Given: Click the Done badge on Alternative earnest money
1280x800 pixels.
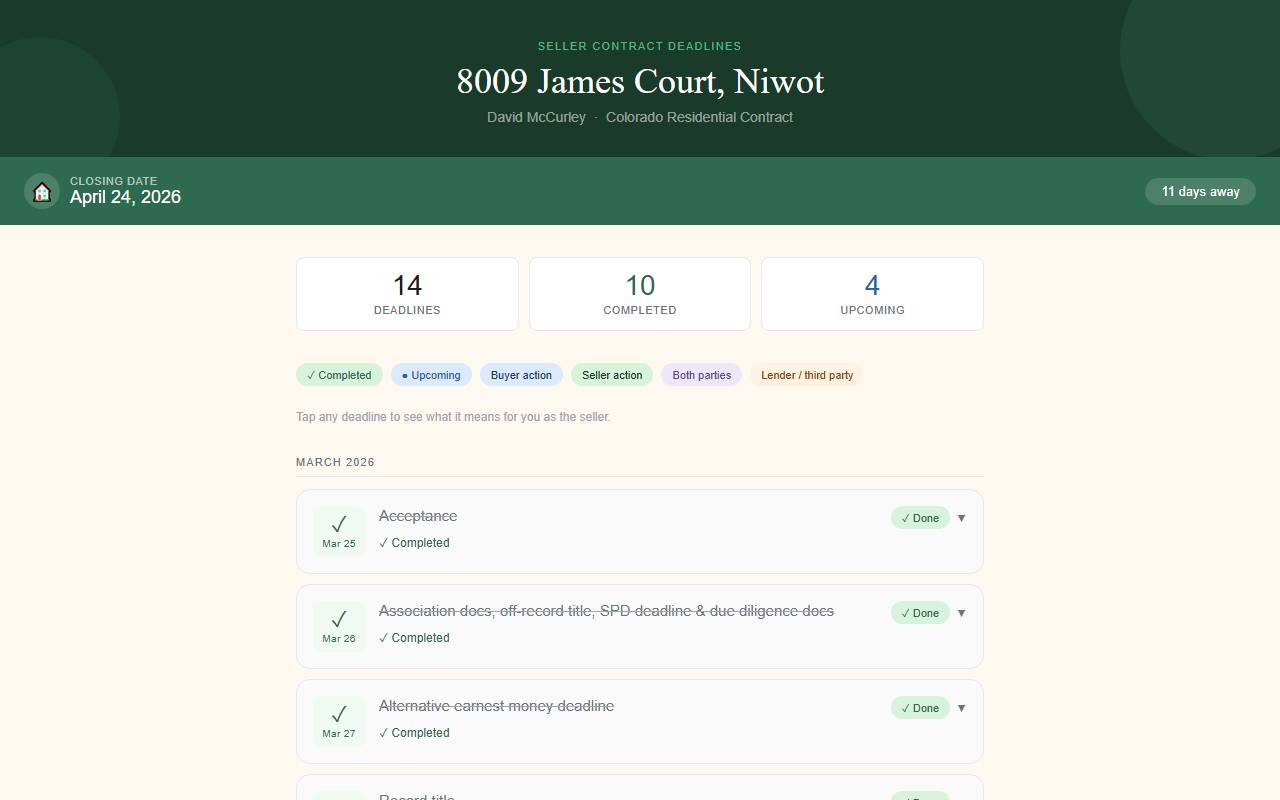Looking at the screenshot, I should click(x=920, y=708).
